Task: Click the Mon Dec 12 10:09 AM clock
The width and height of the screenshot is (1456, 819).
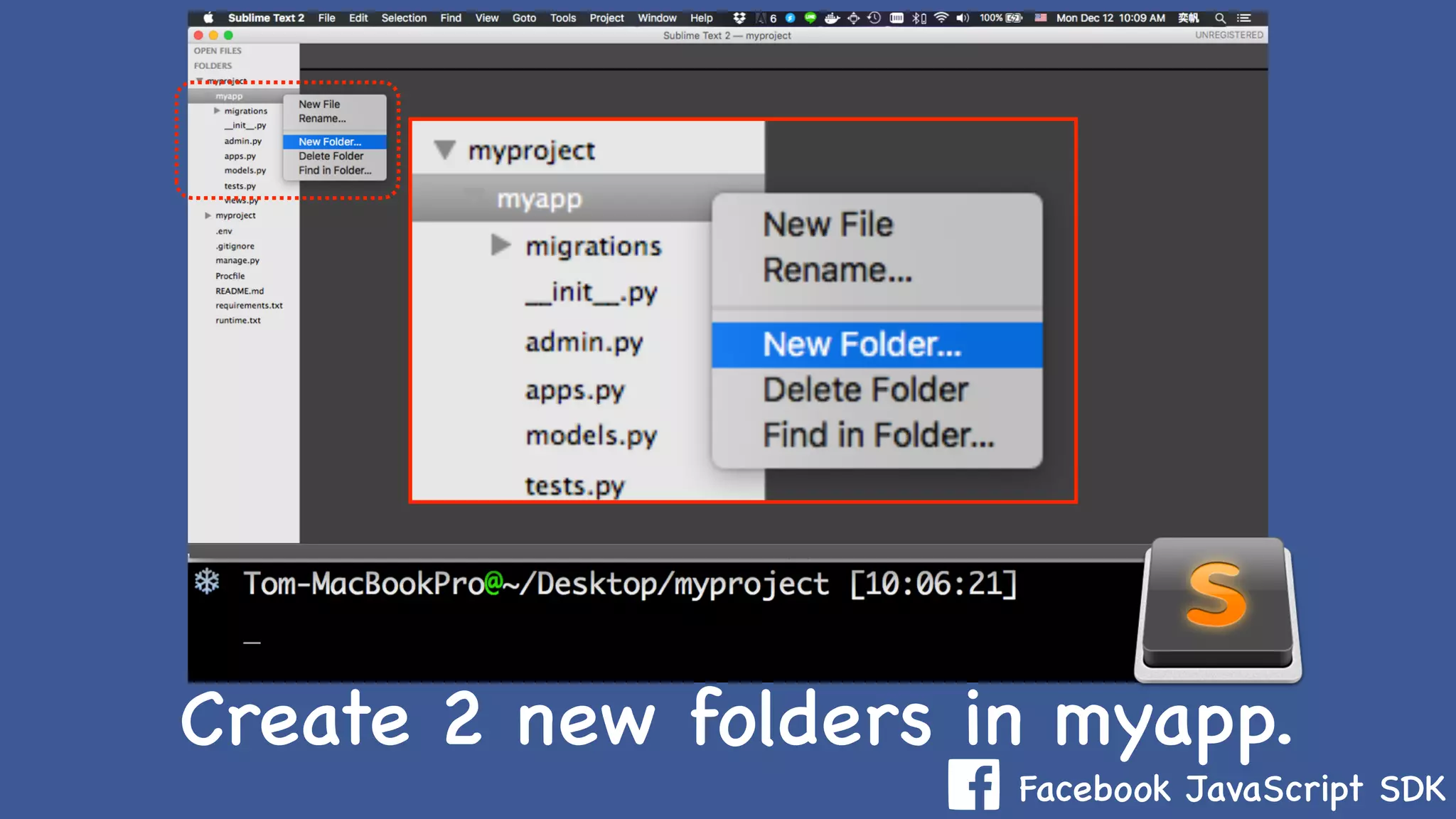Action: coord(1110,18)
